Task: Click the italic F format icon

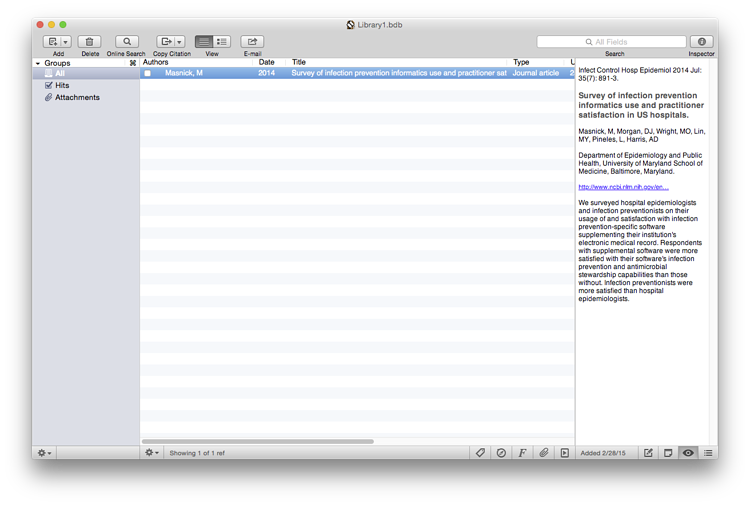Action: pos(522,453)
